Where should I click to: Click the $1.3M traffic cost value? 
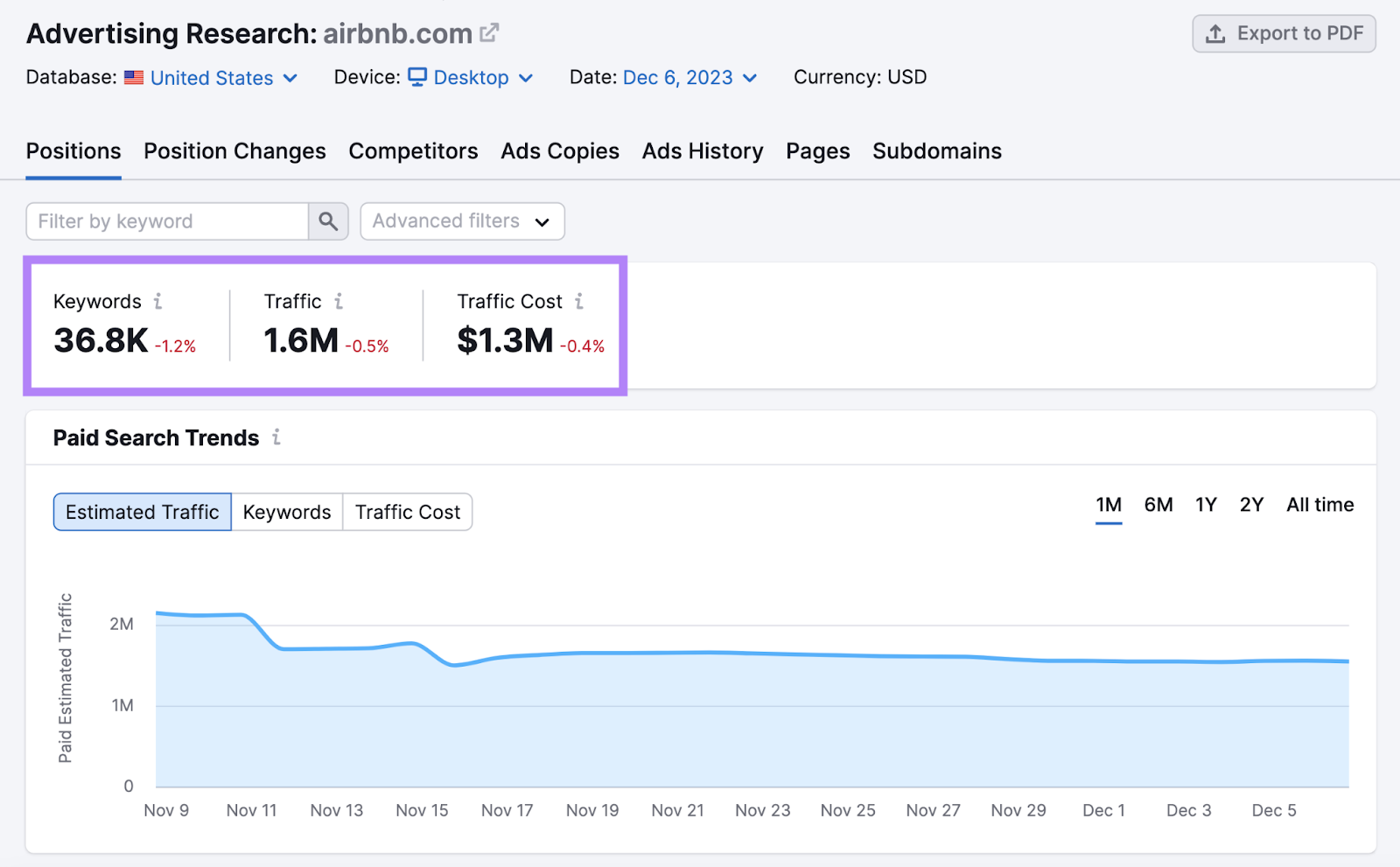(505, 340)
